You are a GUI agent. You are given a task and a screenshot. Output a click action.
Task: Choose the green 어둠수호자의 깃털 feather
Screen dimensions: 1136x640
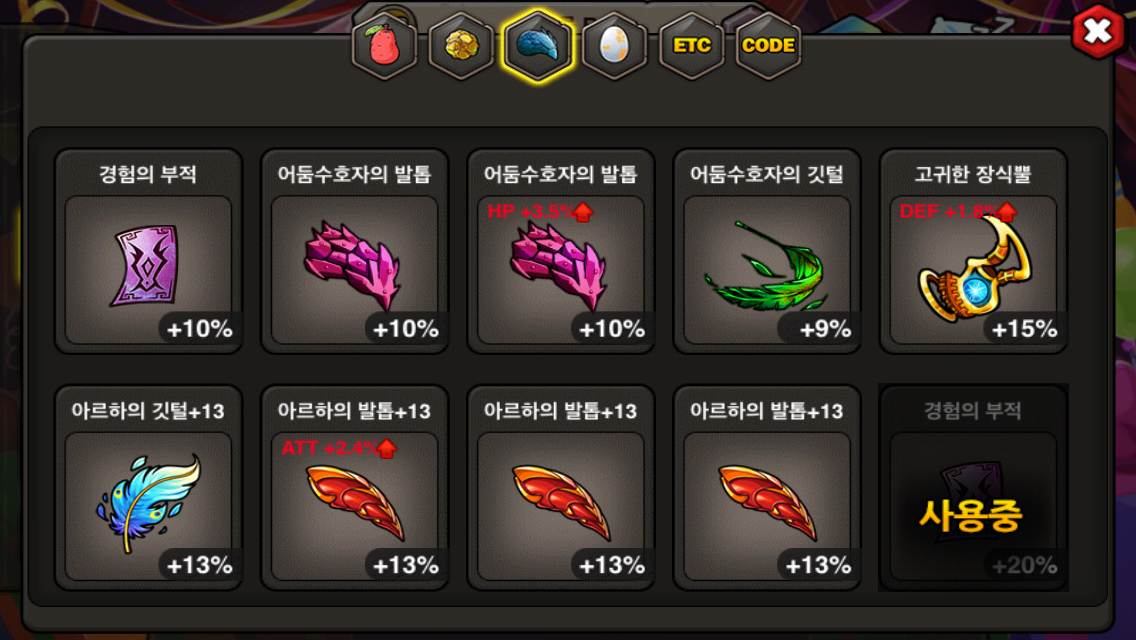pos(767,251)
